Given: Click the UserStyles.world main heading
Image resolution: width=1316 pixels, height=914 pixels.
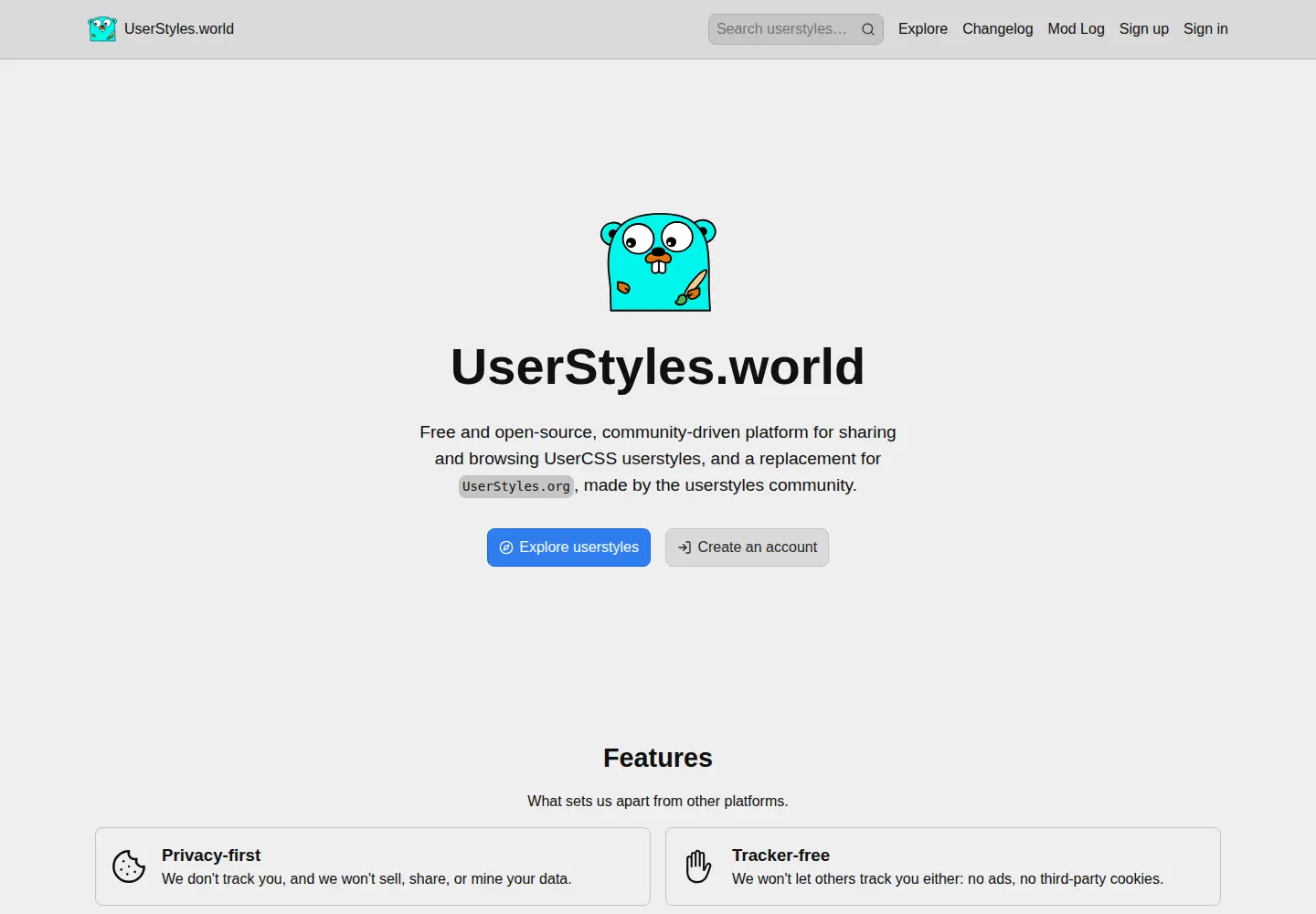Looking at the screenshot, I should 658,367.
